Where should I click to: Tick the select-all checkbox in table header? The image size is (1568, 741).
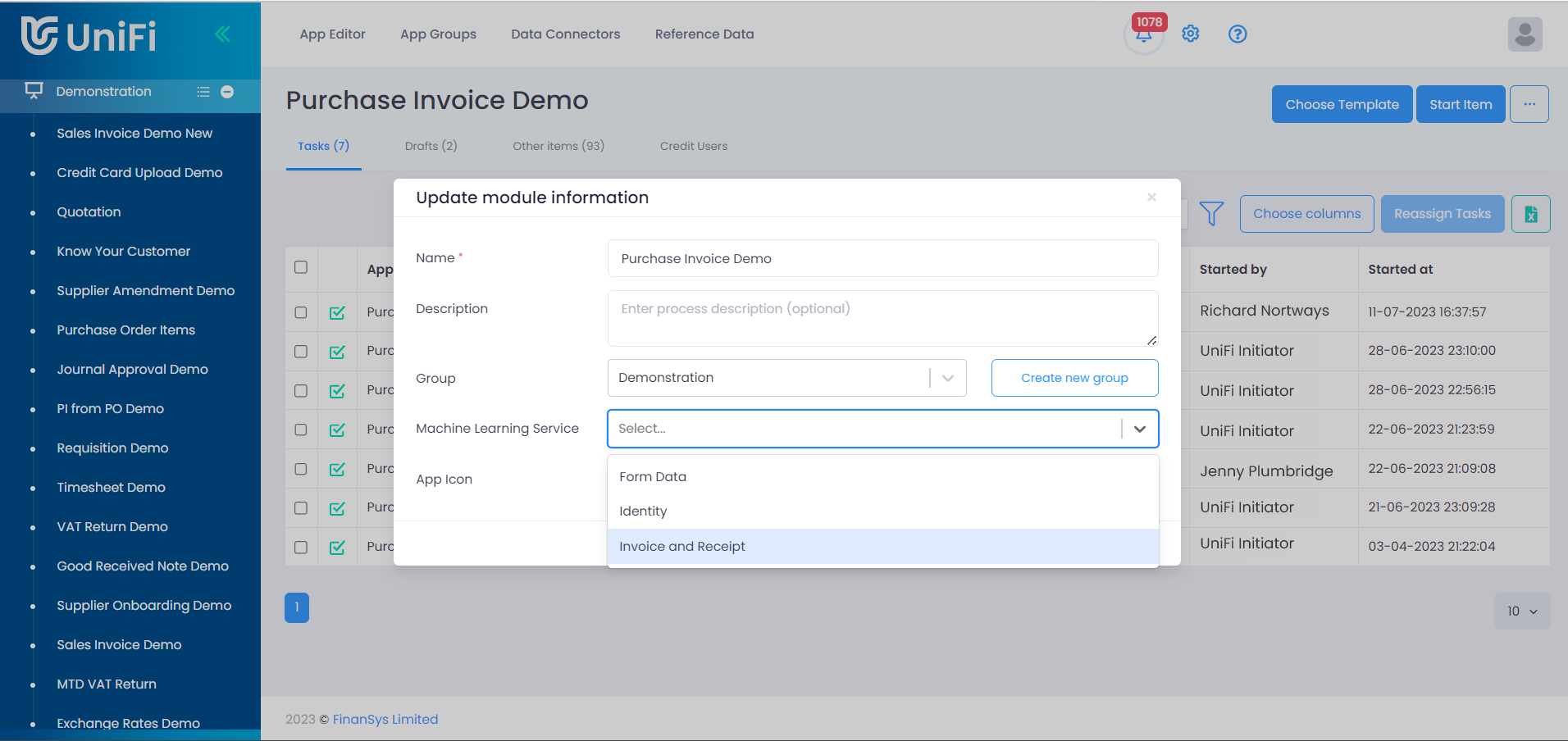click(301, 267)
